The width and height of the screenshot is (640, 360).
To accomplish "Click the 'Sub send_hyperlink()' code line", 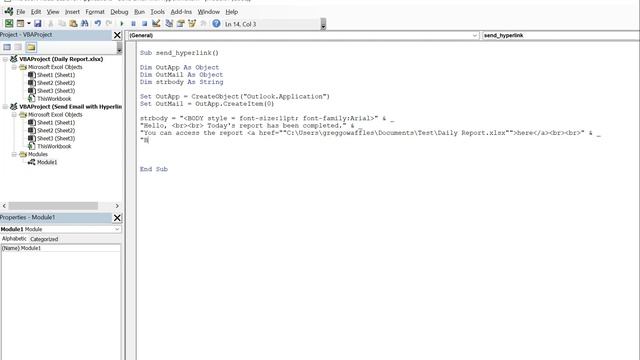I will click(179, 53).
